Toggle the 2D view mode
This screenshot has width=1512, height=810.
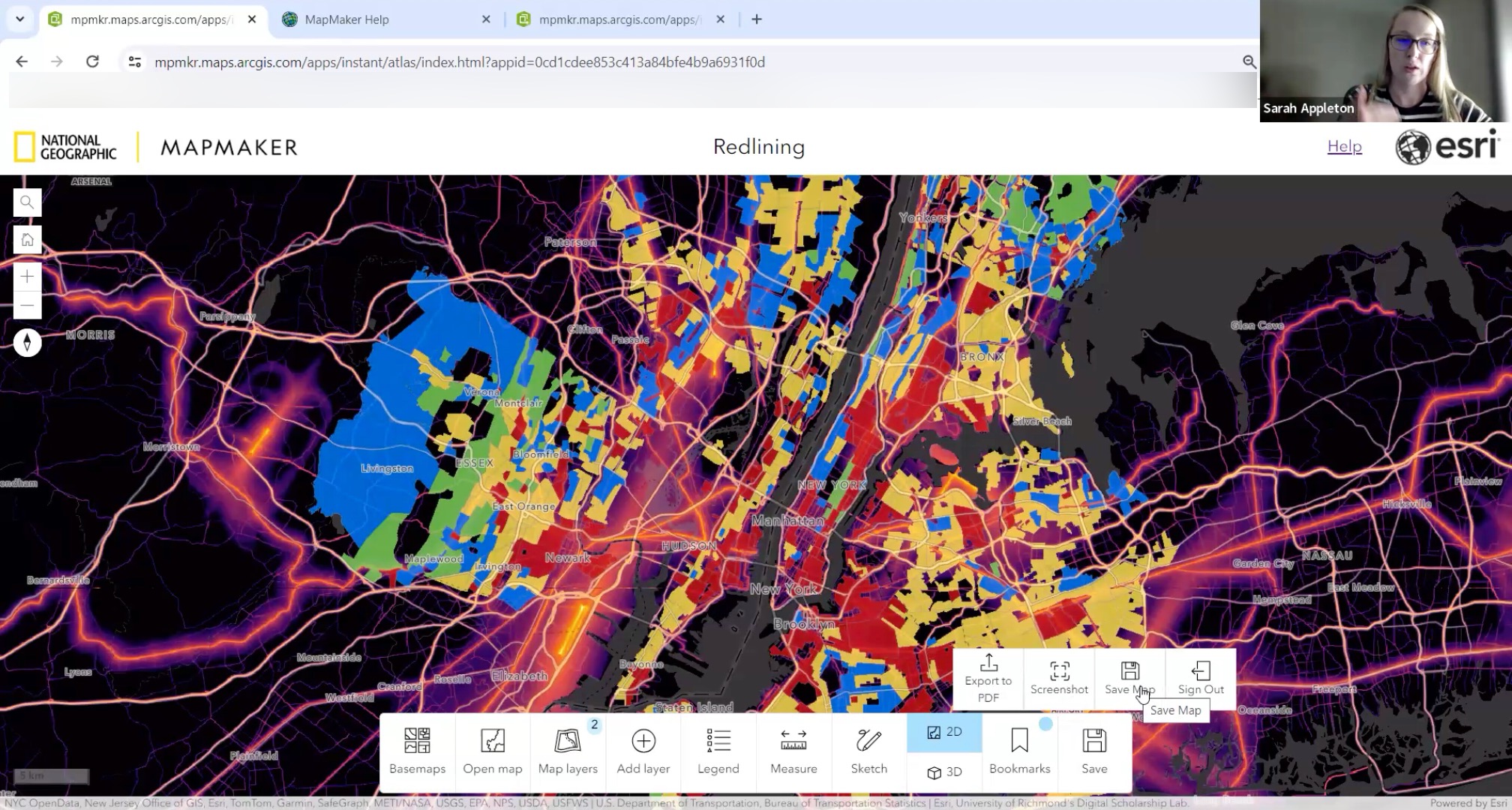pos(943,731)
